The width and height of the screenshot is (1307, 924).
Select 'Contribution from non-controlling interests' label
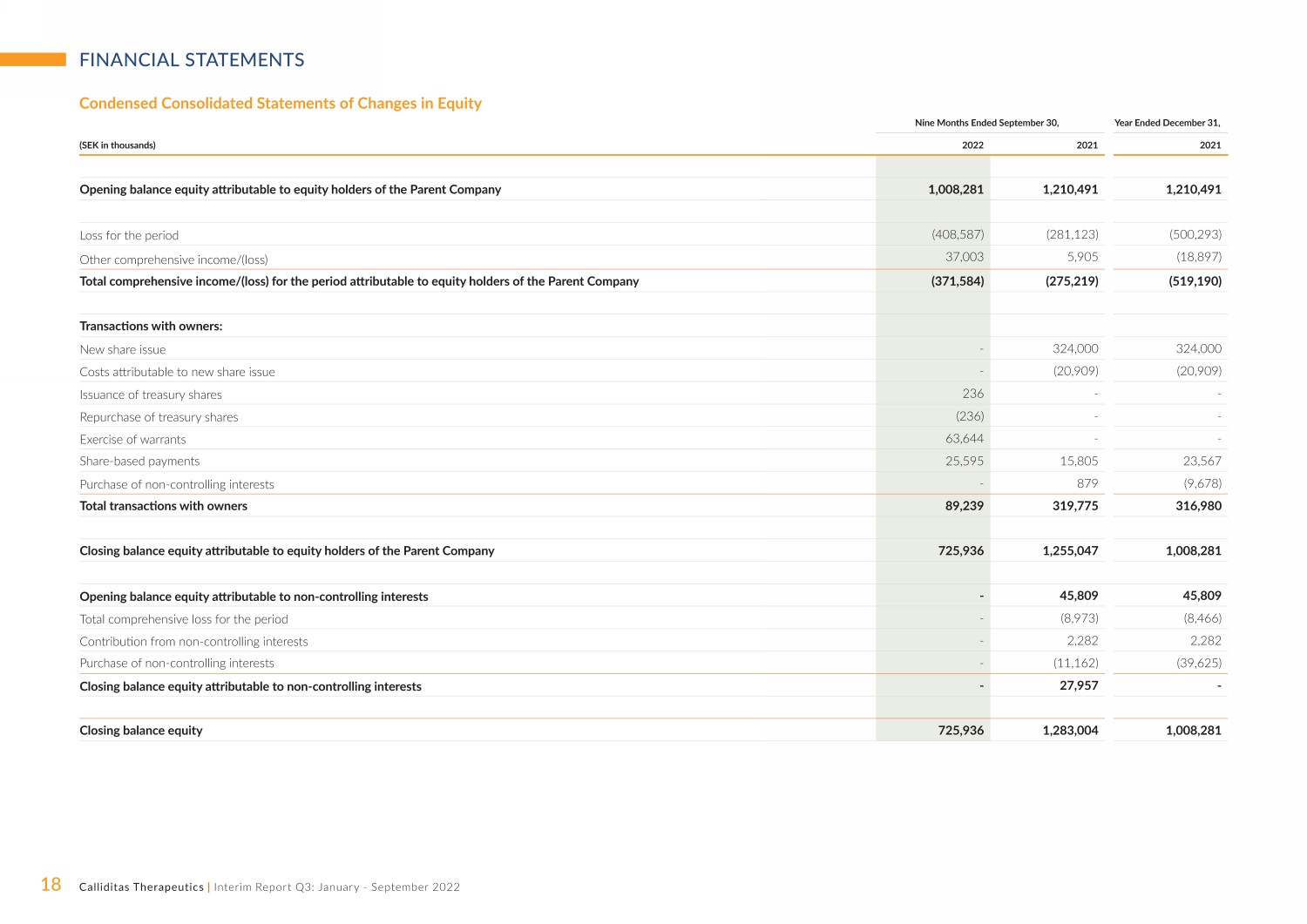coord(193,642)
